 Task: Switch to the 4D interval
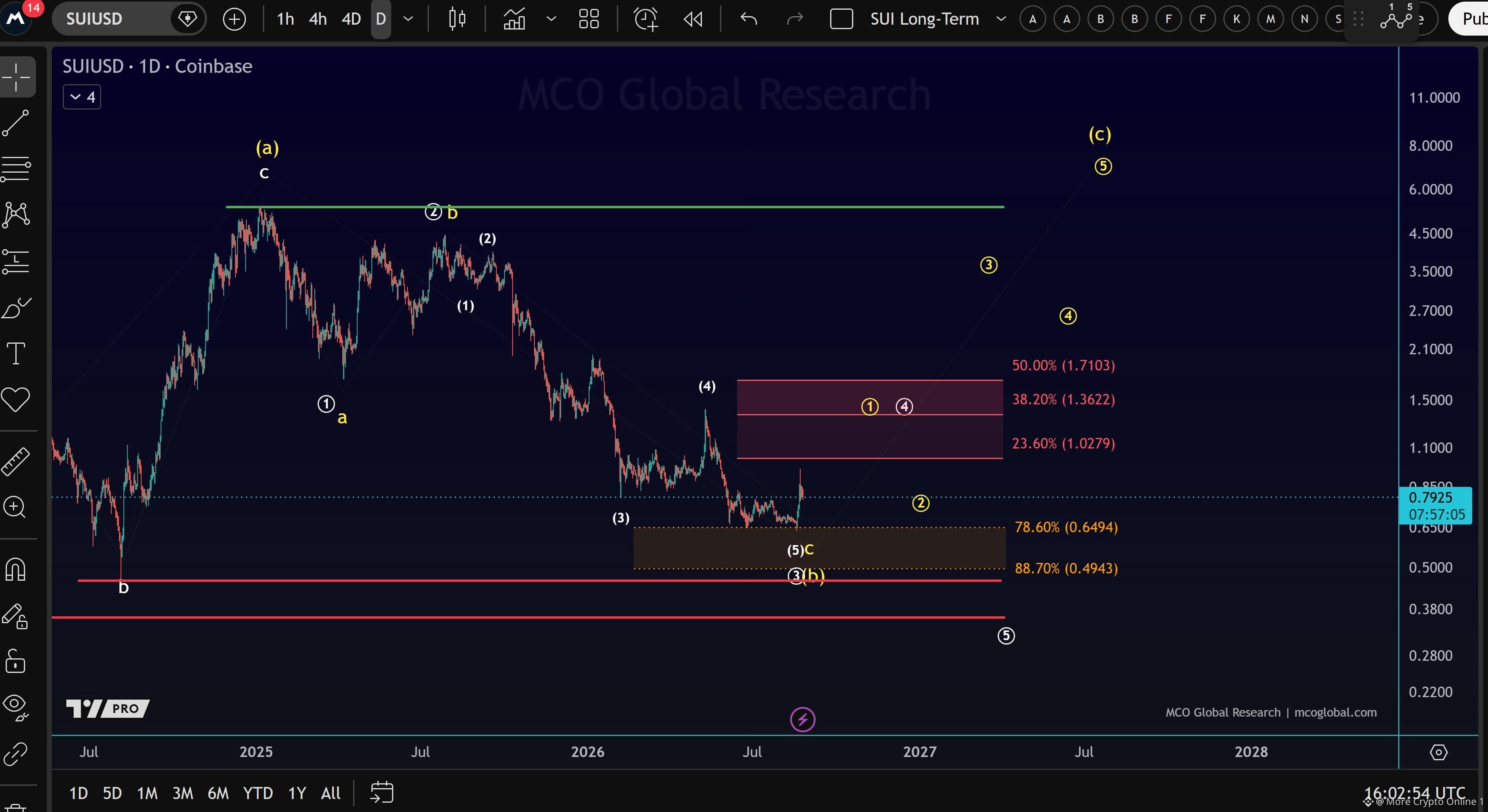point(351,19)
